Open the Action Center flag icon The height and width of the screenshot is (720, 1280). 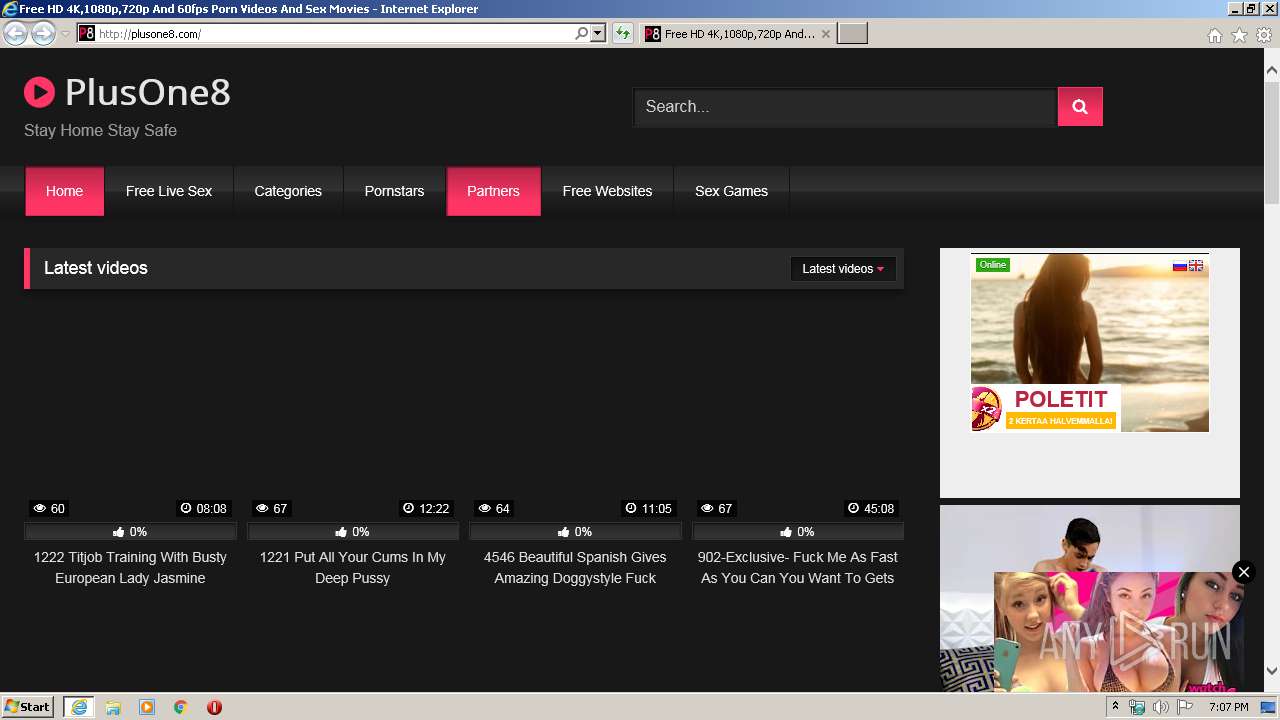(1185, 707)
